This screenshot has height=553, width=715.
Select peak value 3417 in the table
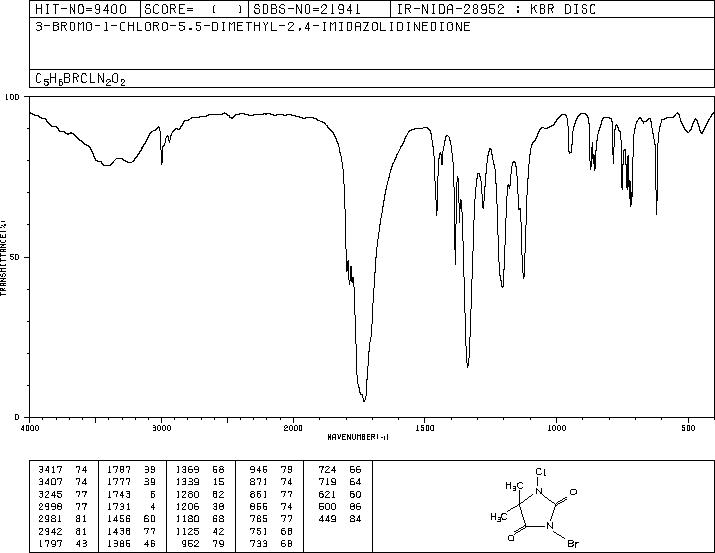(51, 469)
